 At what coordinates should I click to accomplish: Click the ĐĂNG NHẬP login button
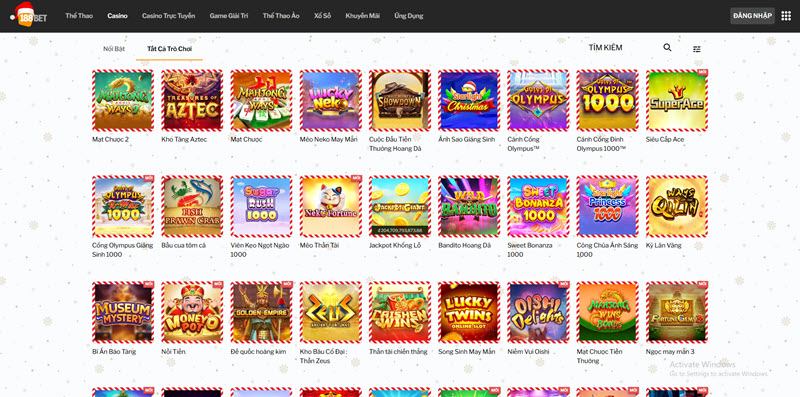pos(753,16)
